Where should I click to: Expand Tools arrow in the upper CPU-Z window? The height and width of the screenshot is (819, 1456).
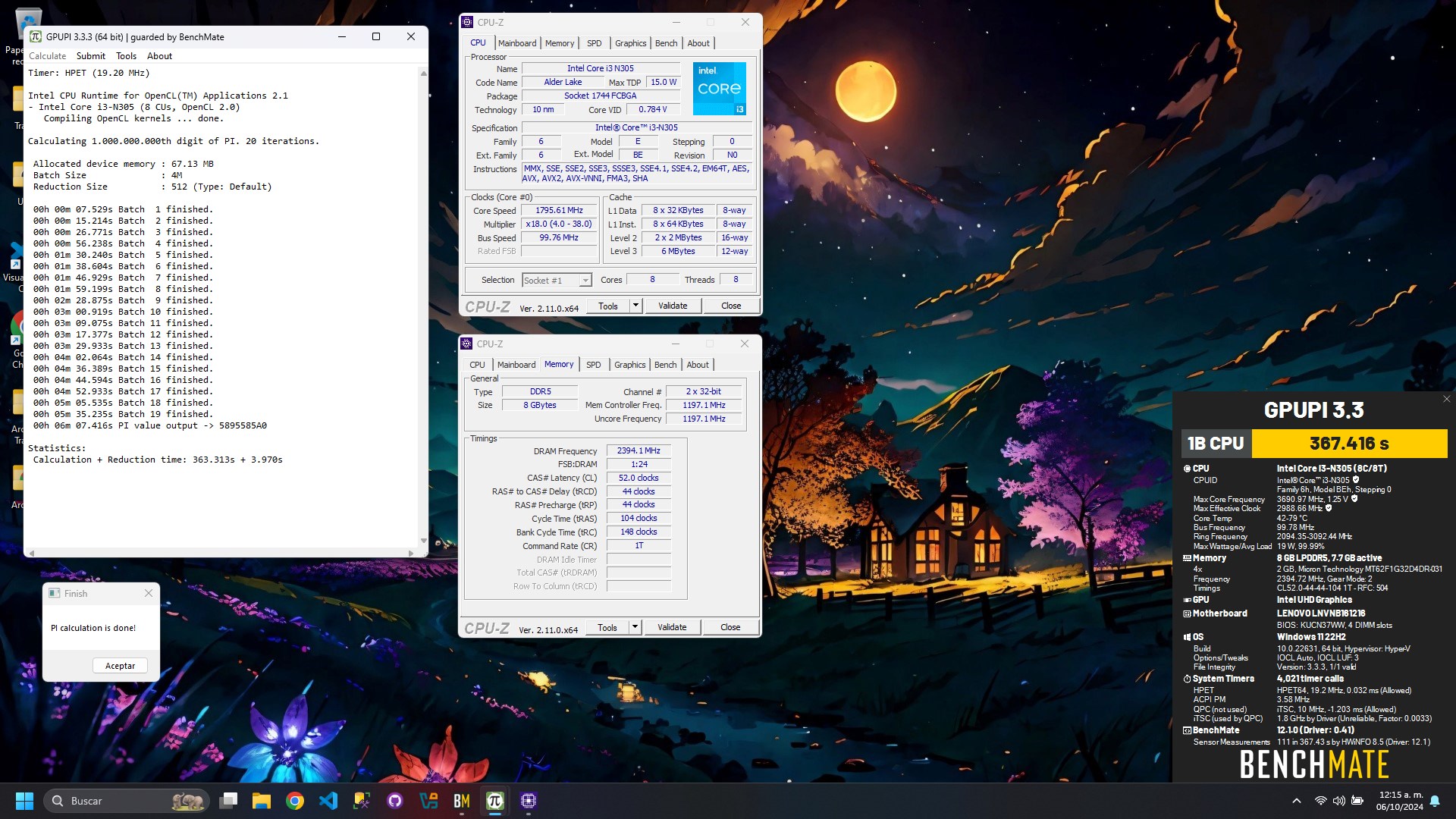(x=635, y=306)
